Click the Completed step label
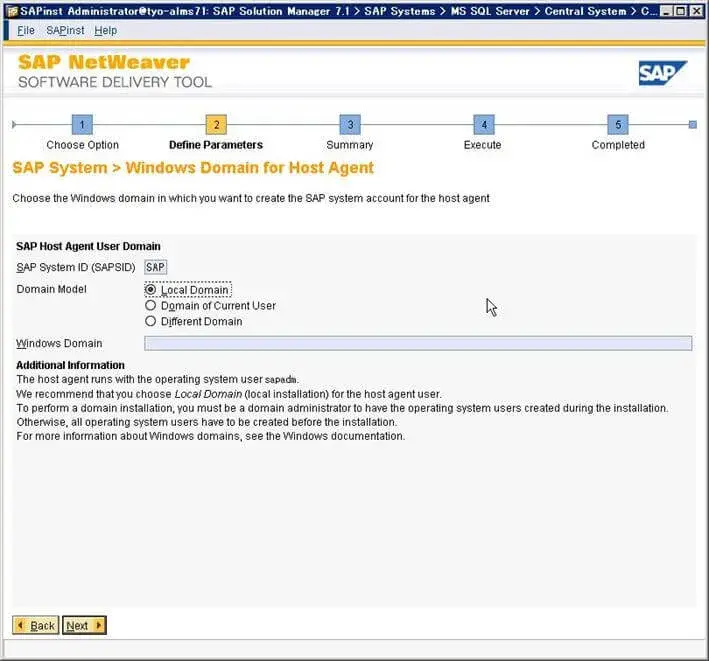 coord(618,145)
